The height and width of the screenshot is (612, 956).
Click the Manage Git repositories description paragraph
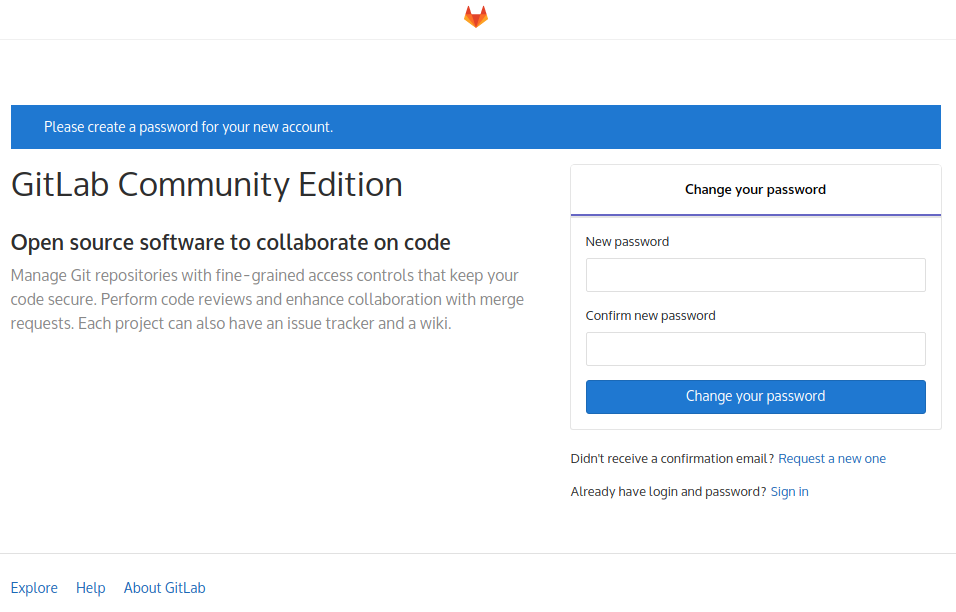click(267, 299)
